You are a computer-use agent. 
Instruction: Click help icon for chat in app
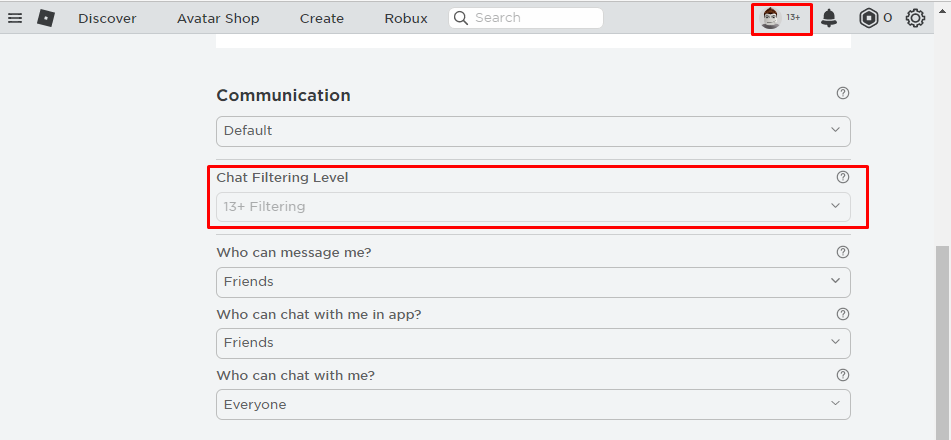[x=842, y=314]
